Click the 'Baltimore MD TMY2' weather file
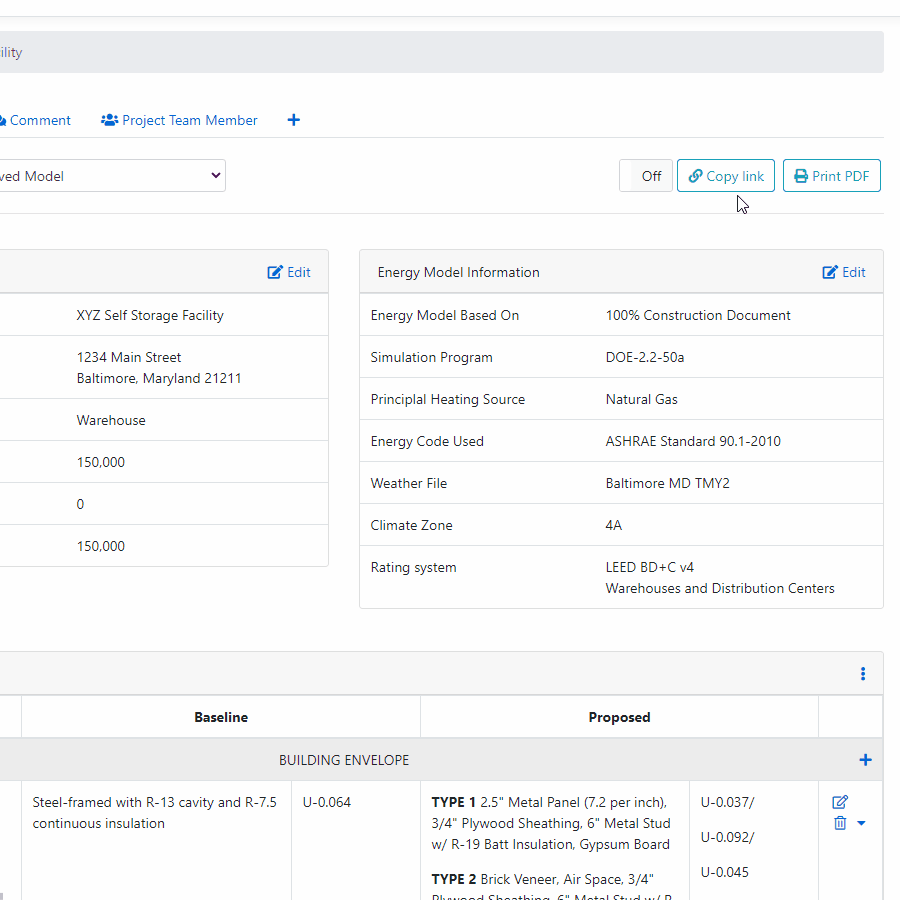 668,483
